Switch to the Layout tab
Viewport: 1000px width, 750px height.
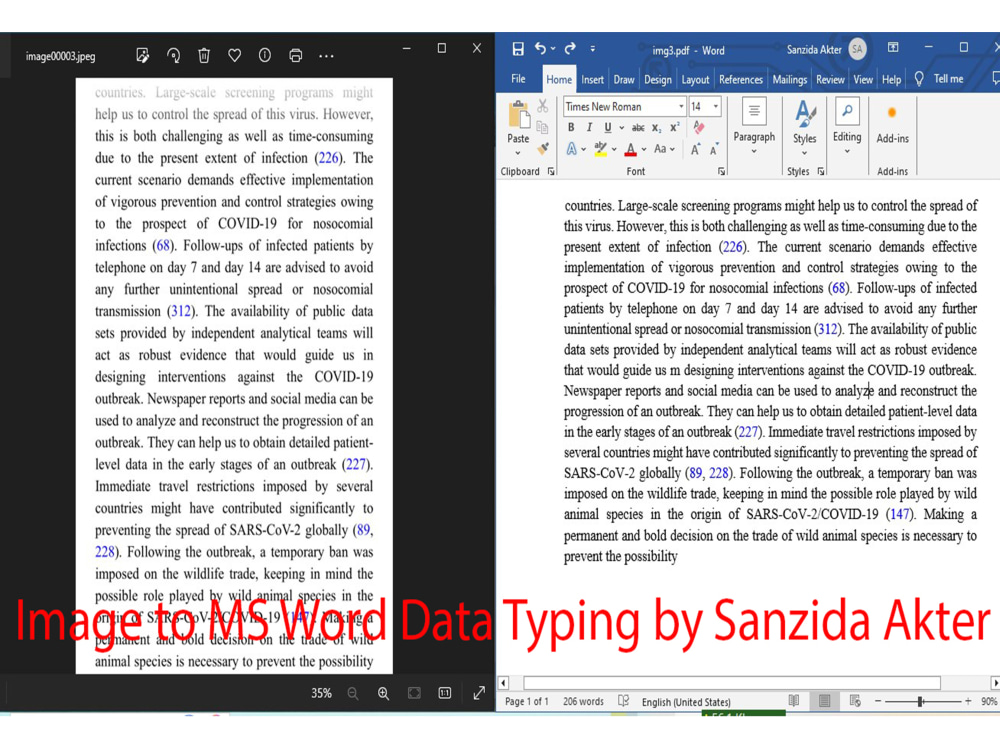(695, 80)
